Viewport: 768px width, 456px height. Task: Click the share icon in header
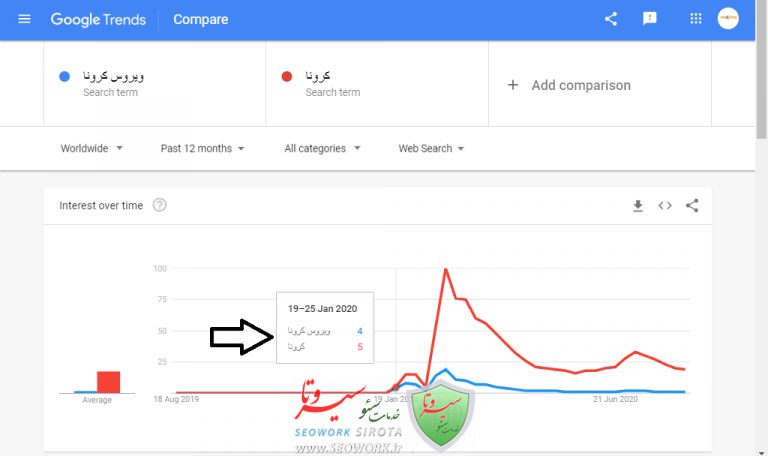coord(611,19)
